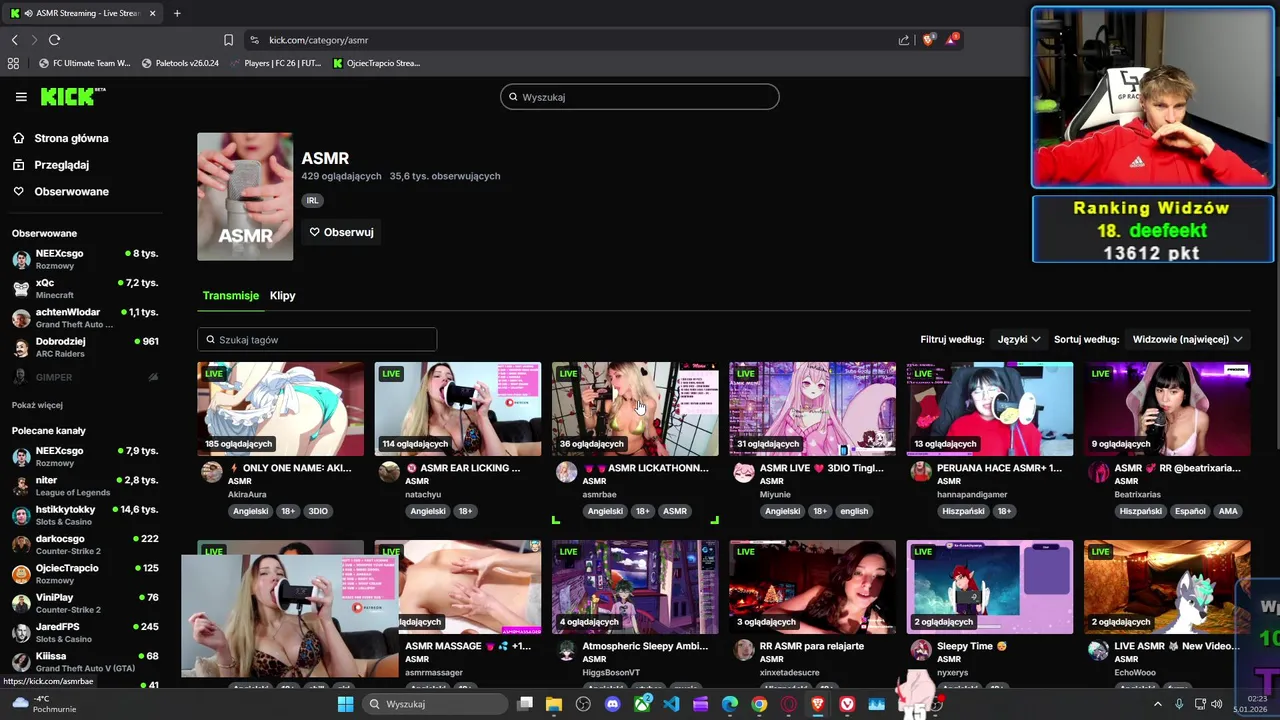Image resolution: width=1280 pixels, height=720 pixels.
Task: Open OjciecTrapcio Stream bookmark
Action: [376, 63]
